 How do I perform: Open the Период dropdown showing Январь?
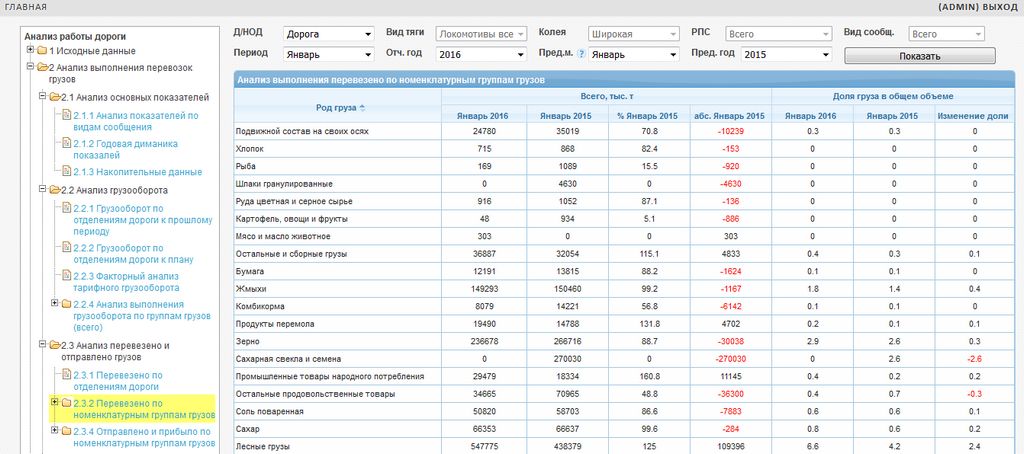pyautogui.click(x=328, y=55)
